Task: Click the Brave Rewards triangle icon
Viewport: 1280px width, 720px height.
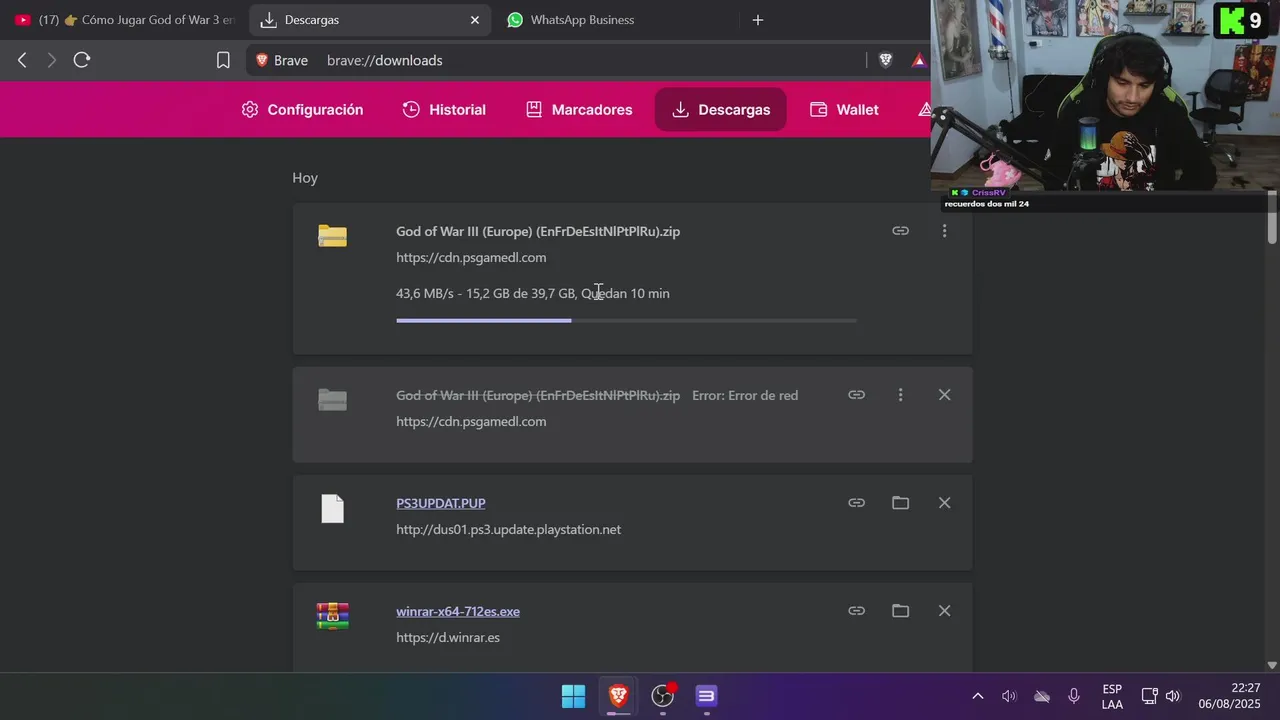Action: 919,60
